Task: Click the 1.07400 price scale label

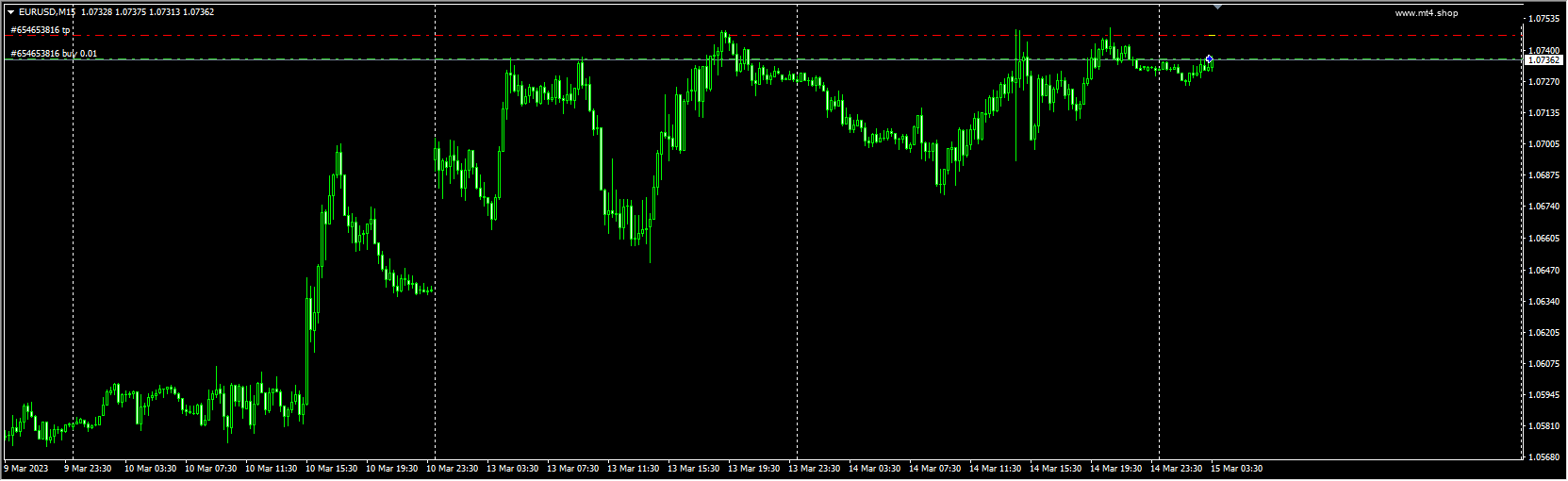Action: click(1543, 50)
